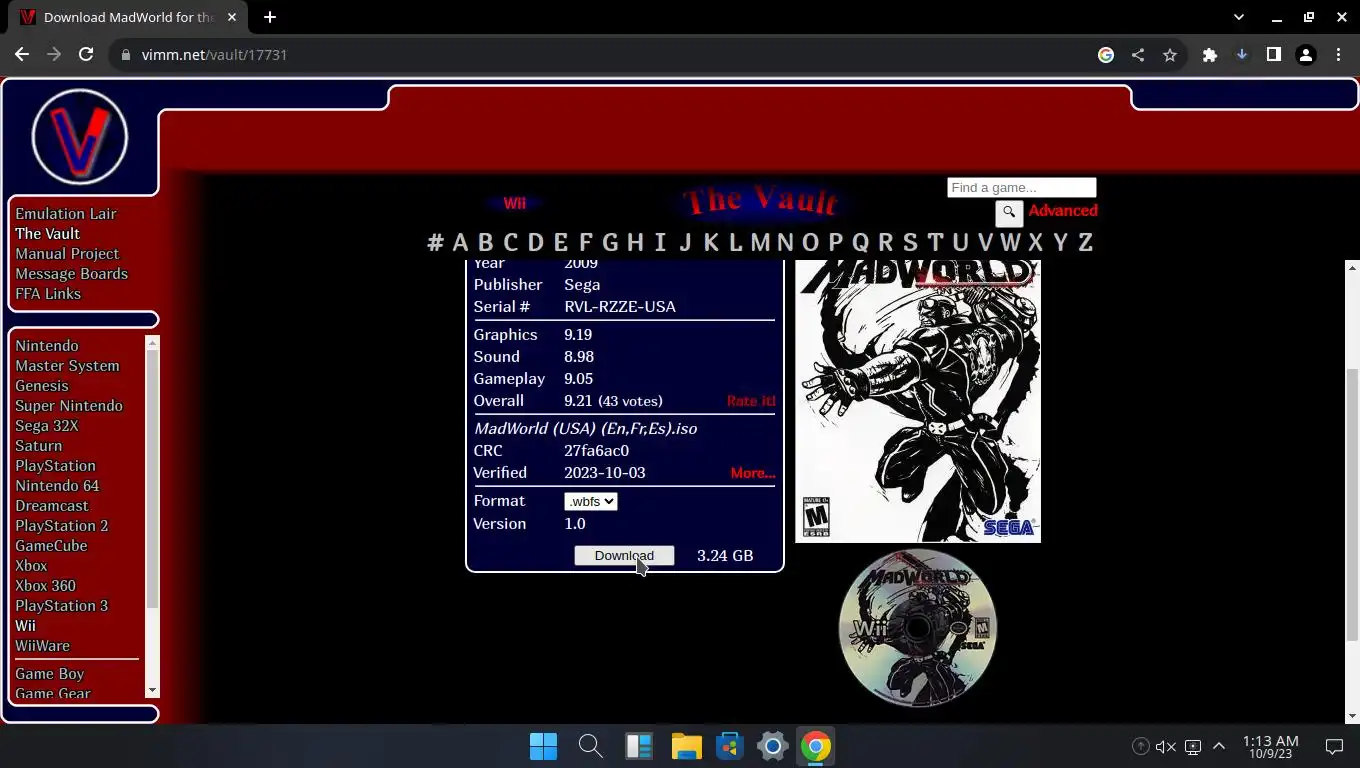
Task: Open Advanced search link
Action: pyautogui.click(x=1063, y=211)
